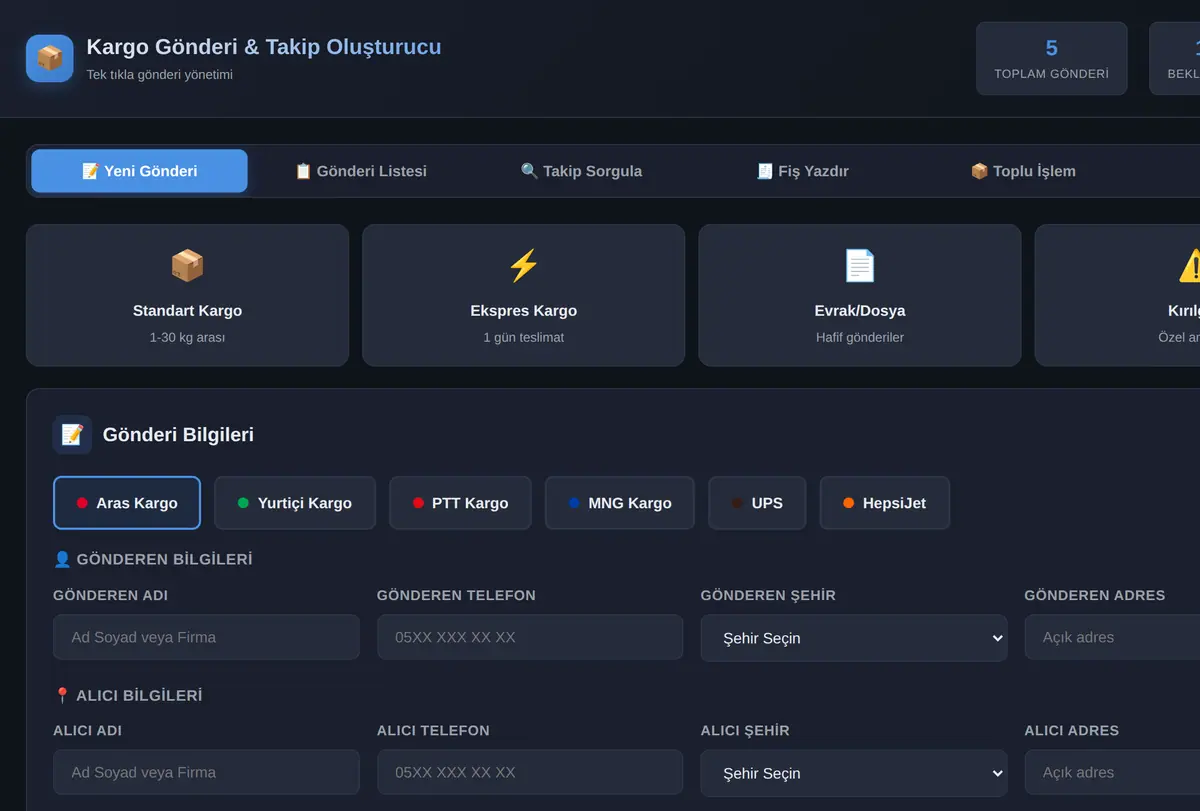Focus the Gönderen Telefon input field
This screenshot has width=1200, height=811.
pos(530,637)
